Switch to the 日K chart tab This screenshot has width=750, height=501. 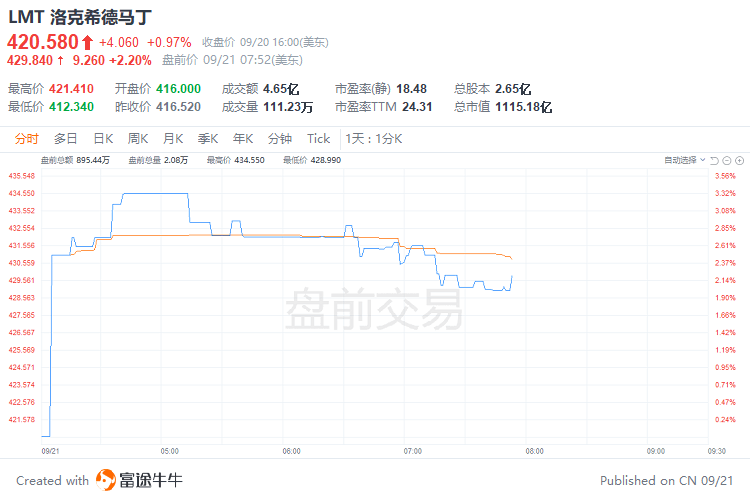tap(103, 139)
